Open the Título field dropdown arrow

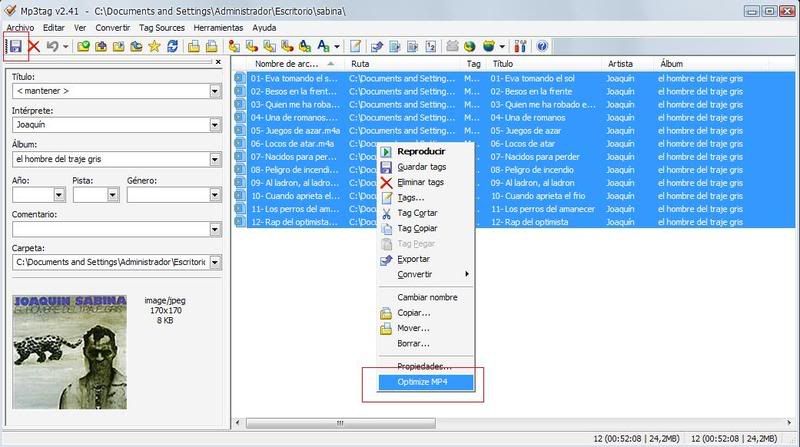click(x=215, y=91)
